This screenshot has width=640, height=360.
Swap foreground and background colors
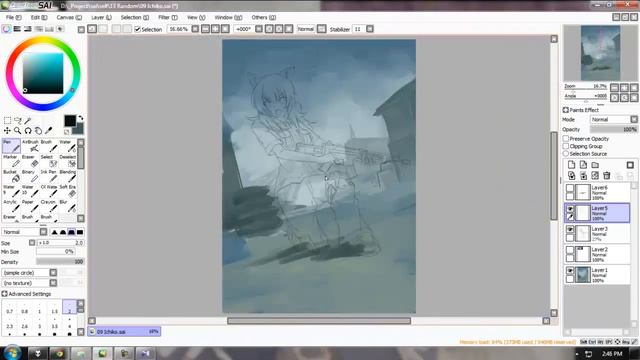[80, 118]
